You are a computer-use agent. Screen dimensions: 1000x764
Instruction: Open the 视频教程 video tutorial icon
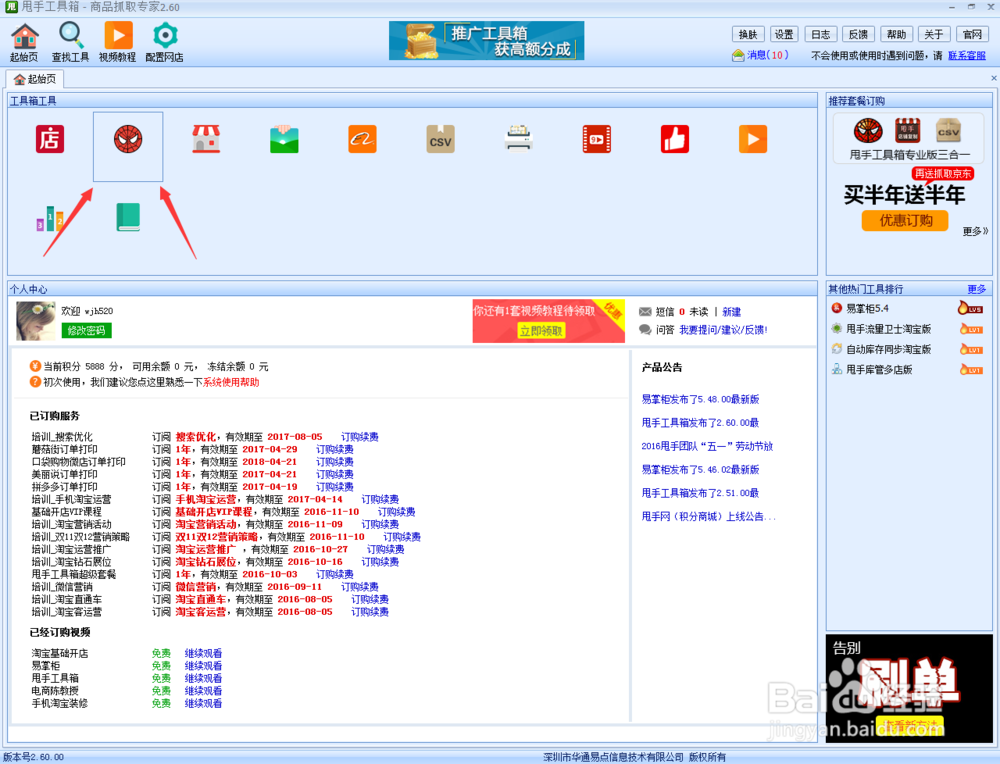point(117,42)
